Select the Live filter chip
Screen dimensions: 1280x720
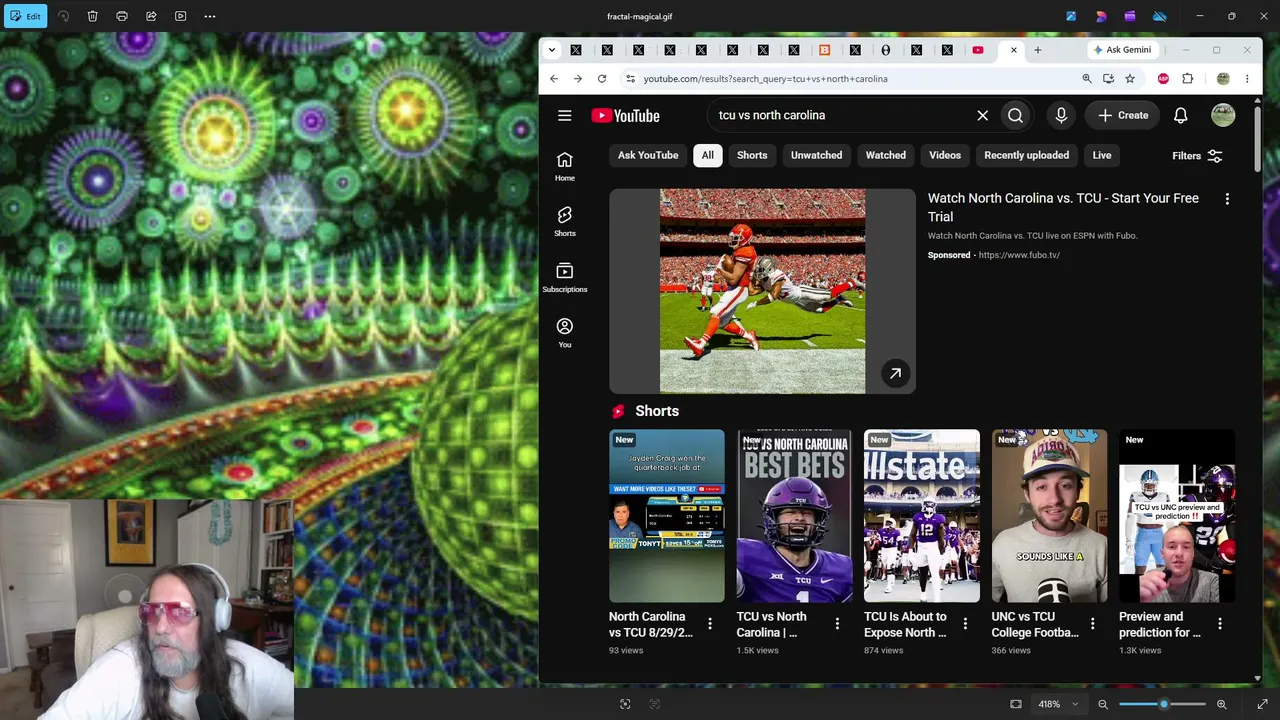click(x=1102, y=155)
